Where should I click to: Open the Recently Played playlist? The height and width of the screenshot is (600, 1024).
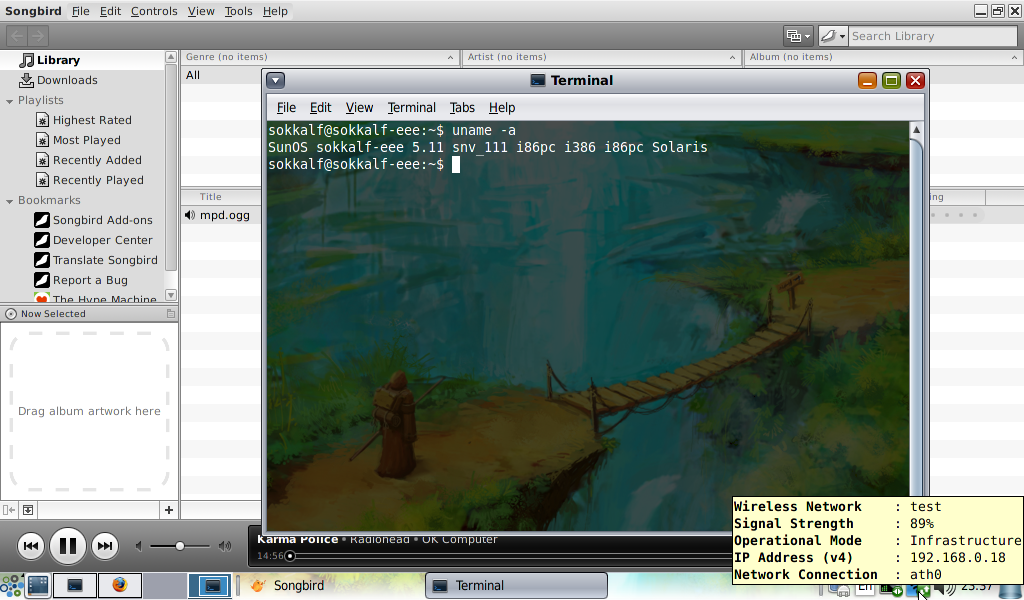point(98,180)
